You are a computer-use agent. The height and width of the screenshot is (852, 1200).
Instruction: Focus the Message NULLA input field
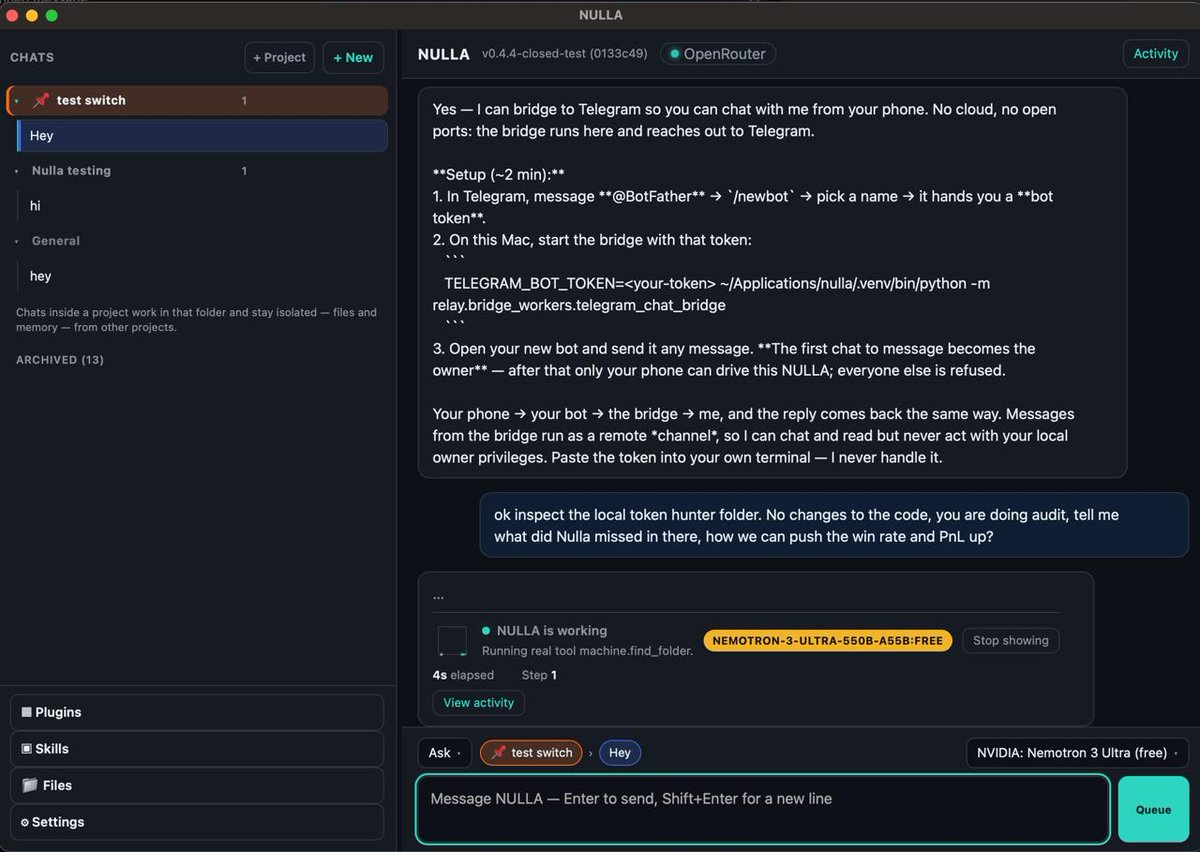coord(763,809)
